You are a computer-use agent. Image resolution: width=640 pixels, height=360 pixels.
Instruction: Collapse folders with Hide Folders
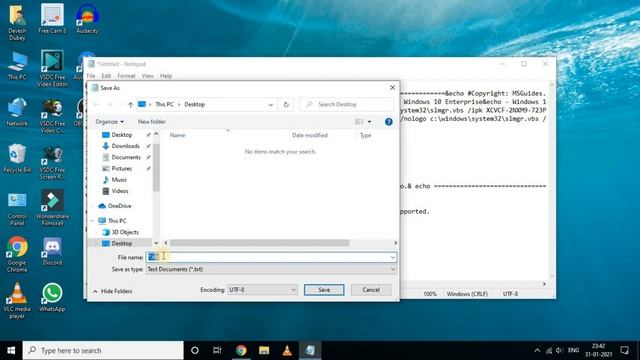click(113, 291)
